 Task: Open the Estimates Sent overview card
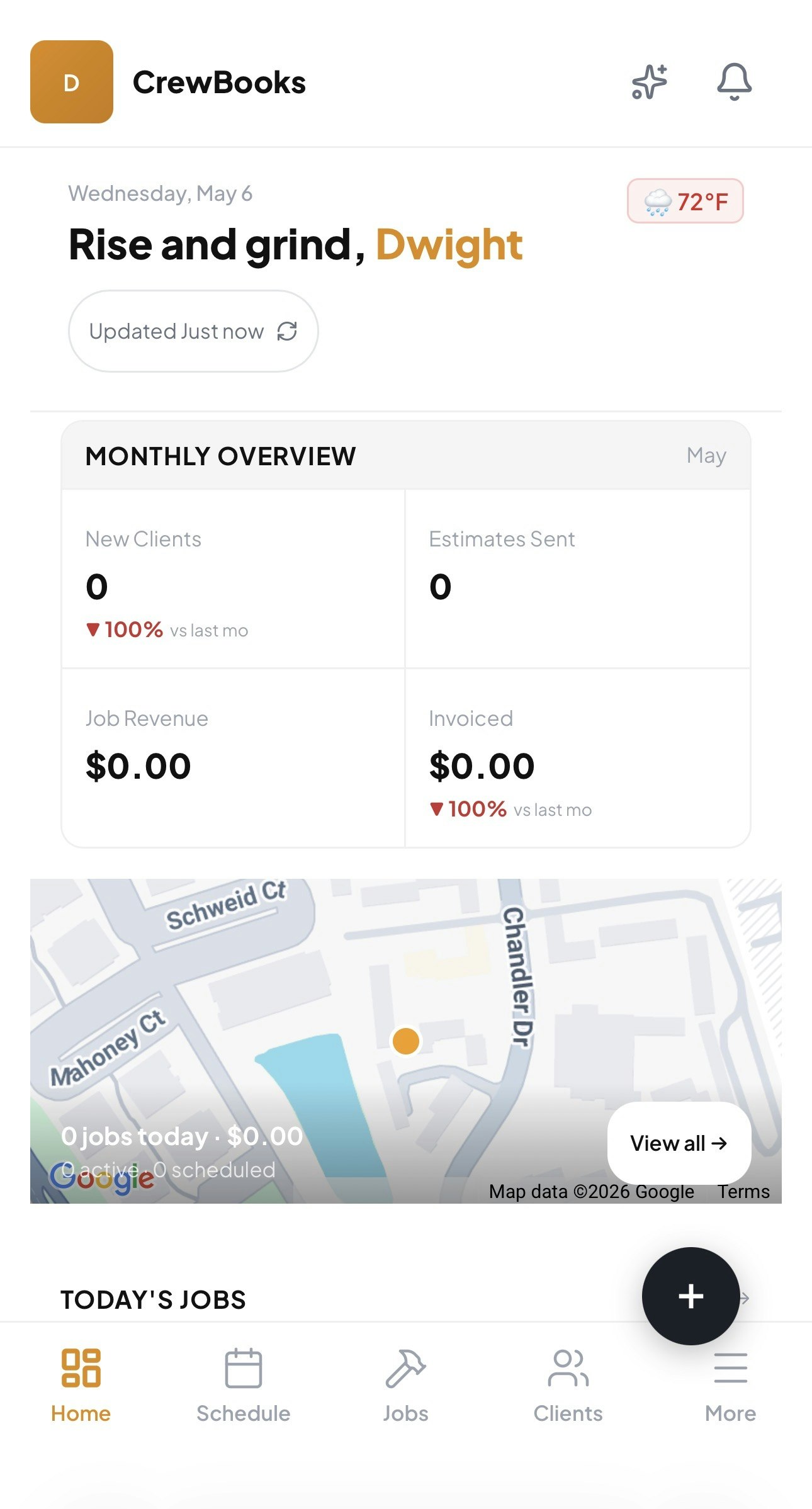[577, 579]
